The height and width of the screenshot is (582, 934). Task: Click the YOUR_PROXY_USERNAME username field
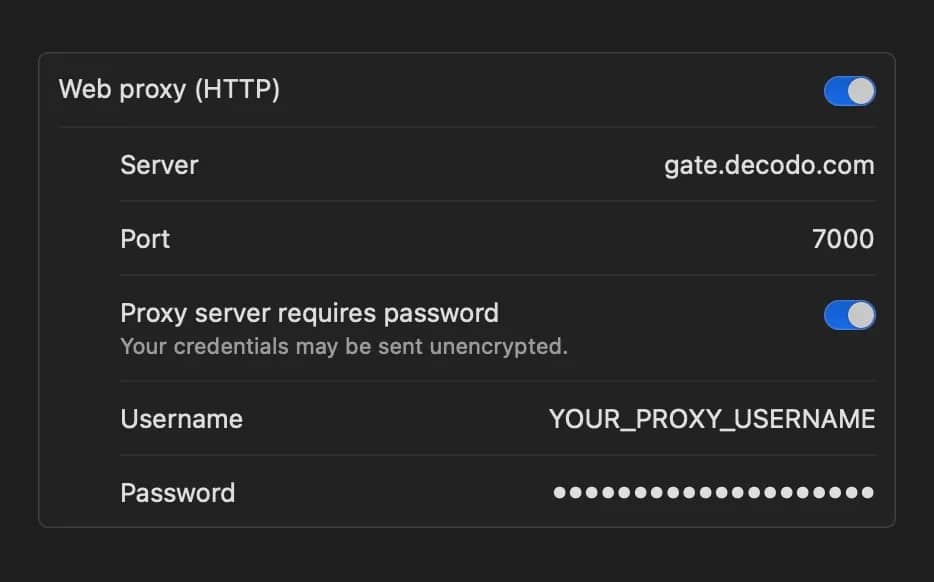(711, 419)
